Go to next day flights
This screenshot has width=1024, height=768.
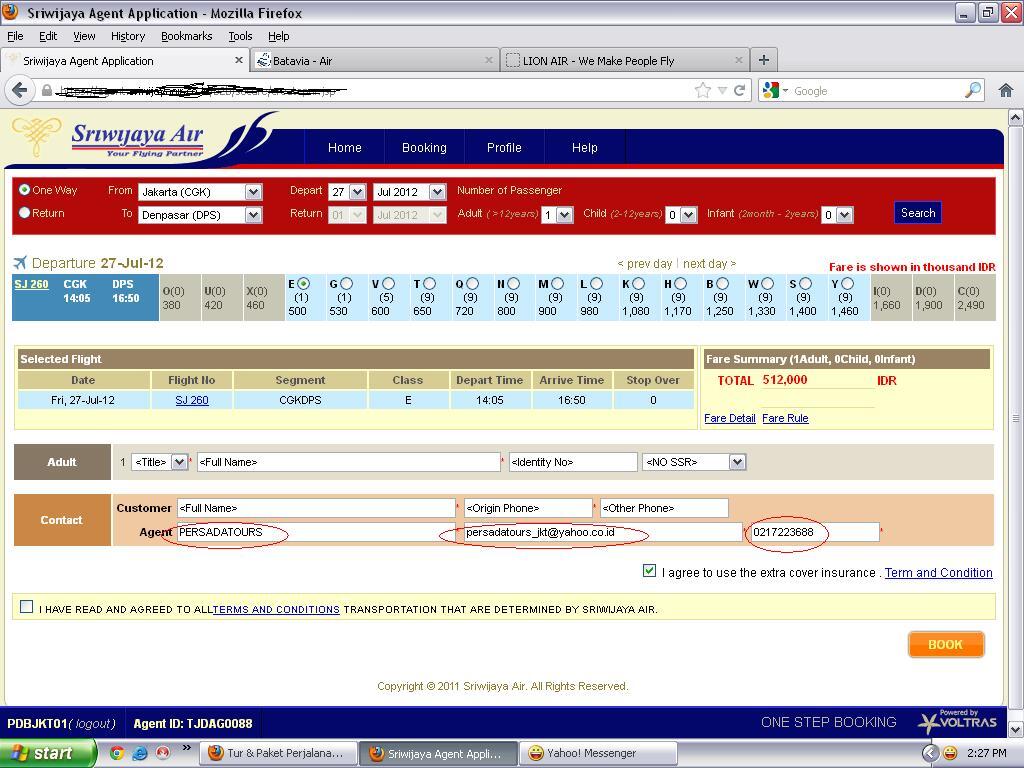click(x=709, y=264)
